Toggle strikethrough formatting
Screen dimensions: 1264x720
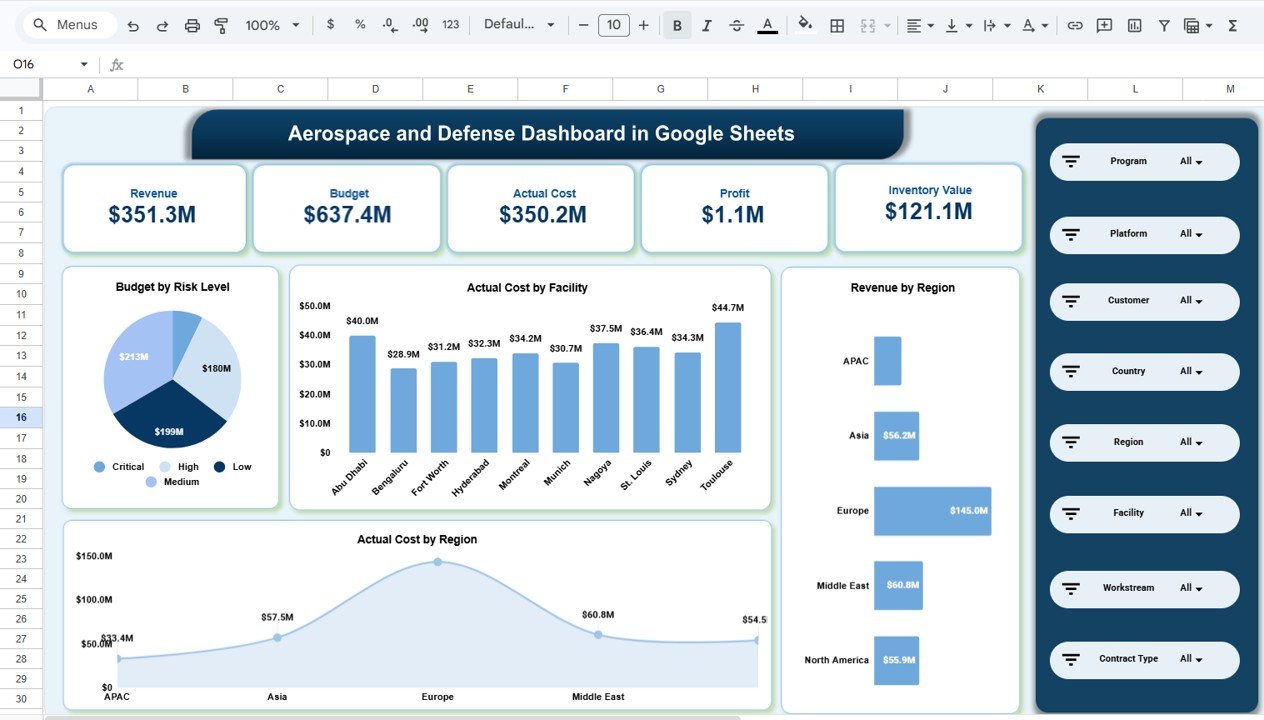point(736,24)
